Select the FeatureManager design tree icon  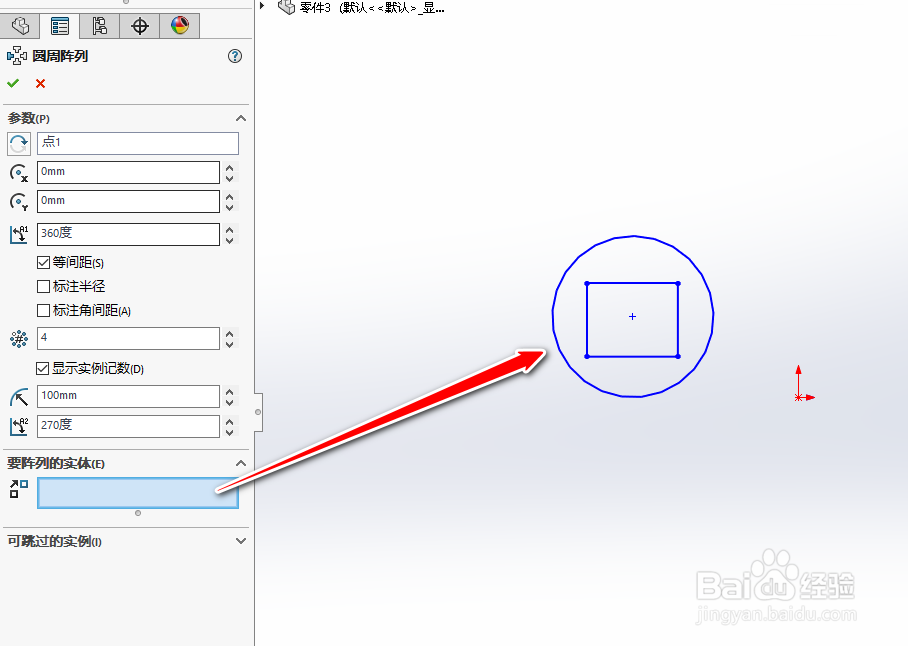(x=20, y=25)
